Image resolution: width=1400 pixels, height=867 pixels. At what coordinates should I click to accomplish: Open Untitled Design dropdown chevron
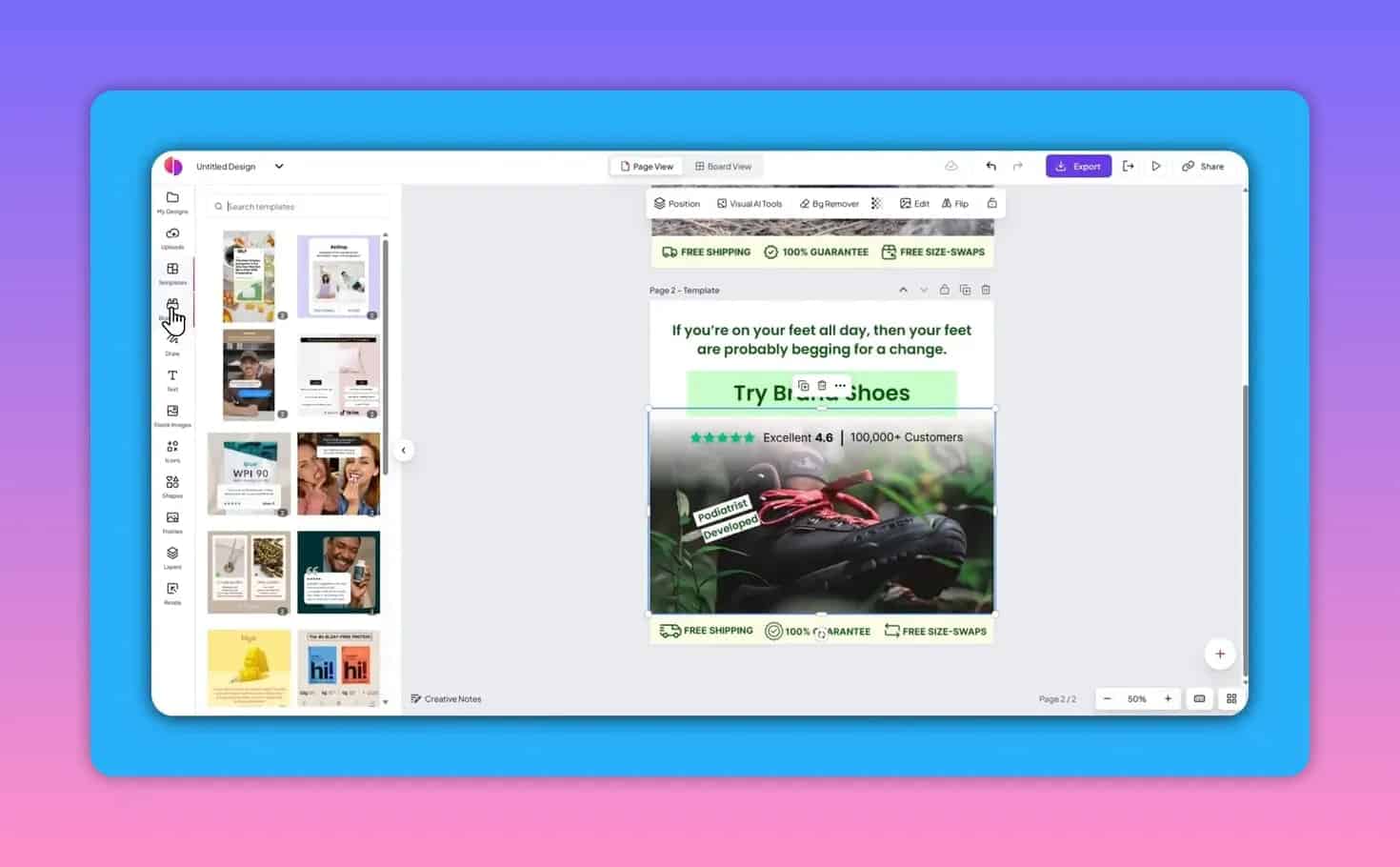point(279,166)
